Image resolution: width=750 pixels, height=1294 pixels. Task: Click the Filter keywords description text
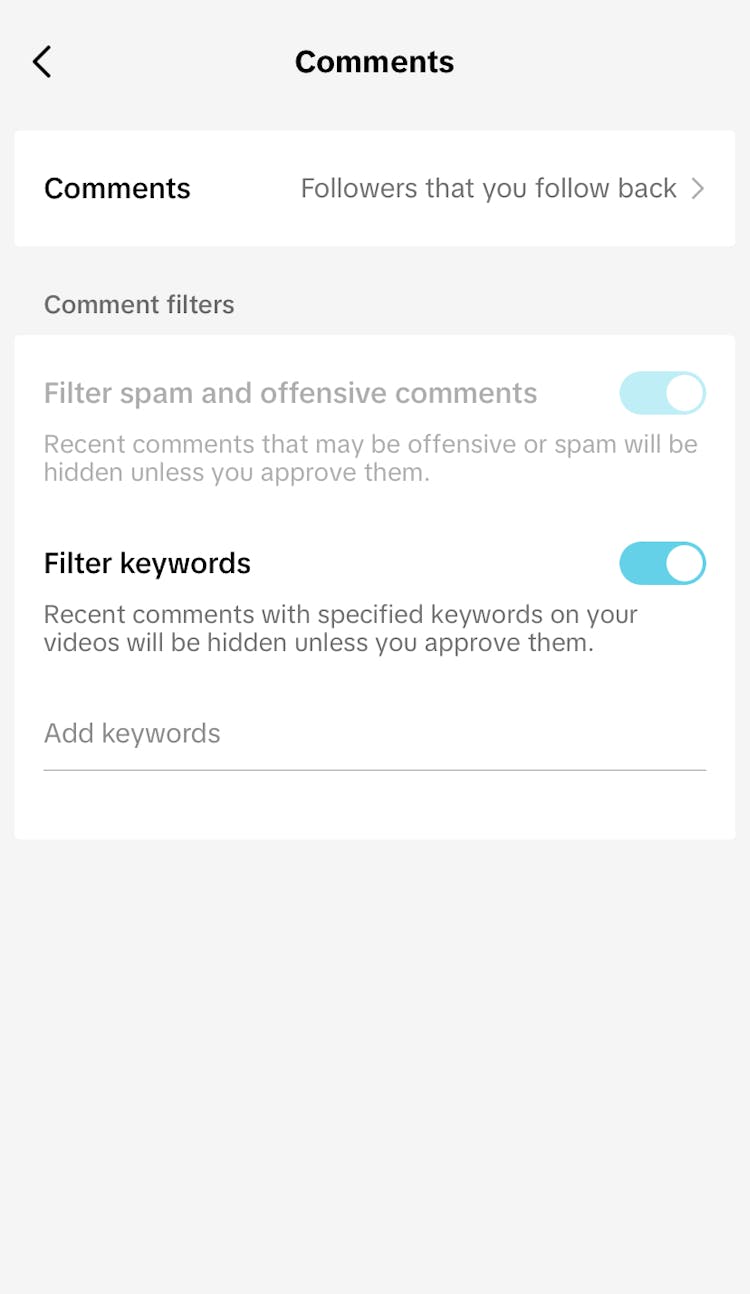point(340,628)
